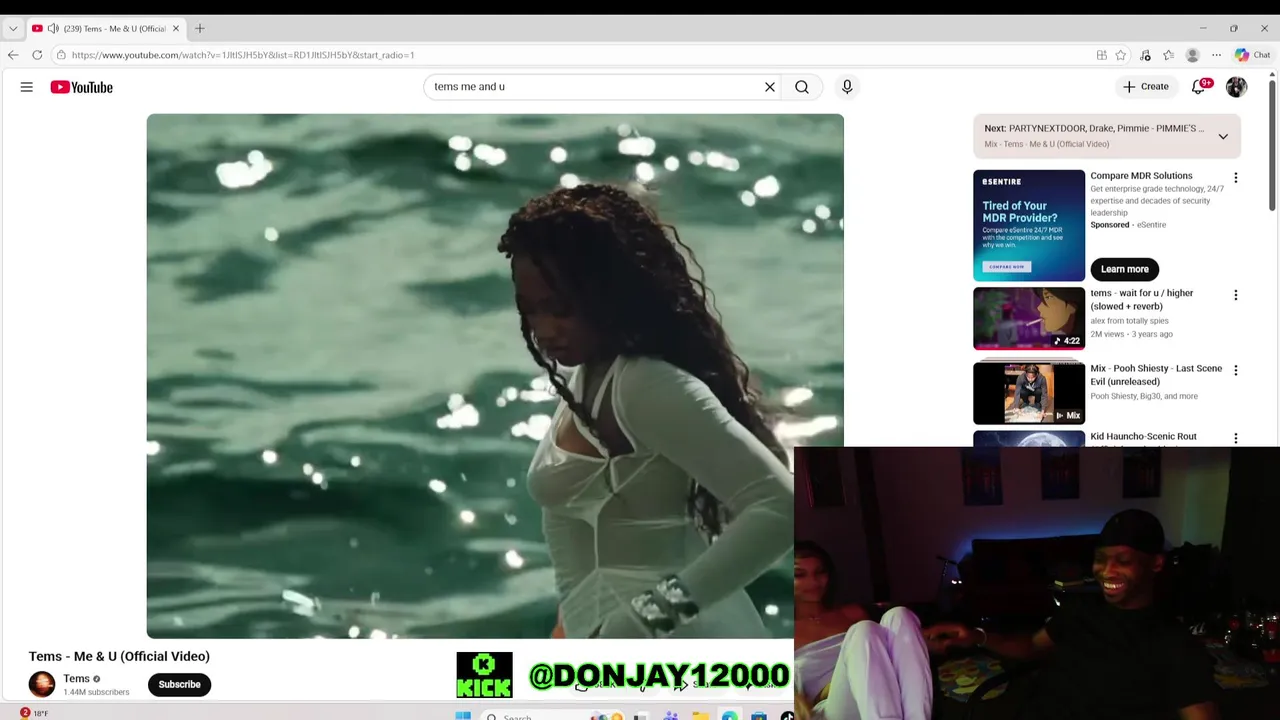Open 'Kid Hauncho-Scenic Rout' video title

tap(1143, 437)
